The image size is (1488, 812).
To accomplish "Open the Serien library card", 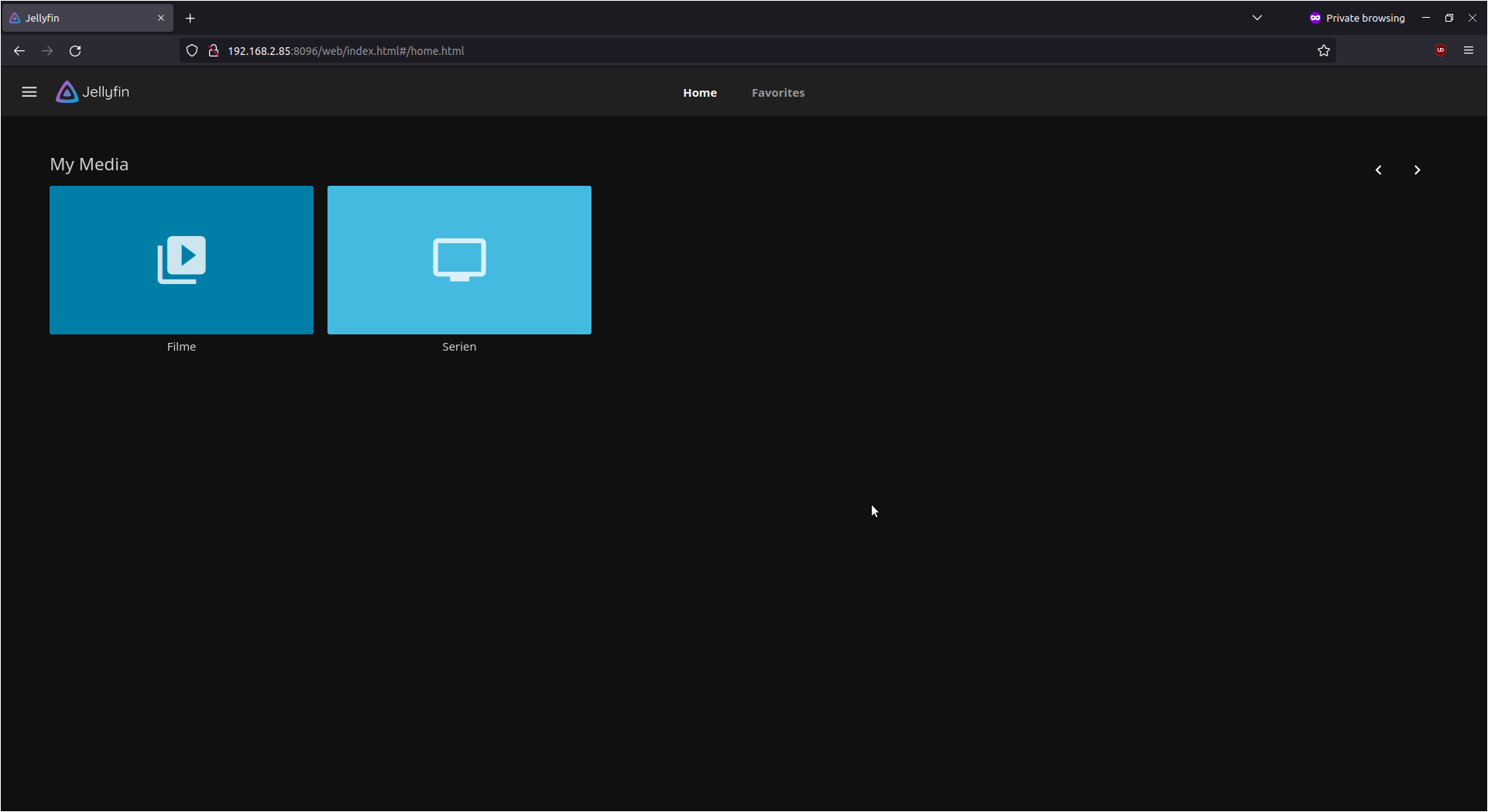I will [x=459, y=260].
